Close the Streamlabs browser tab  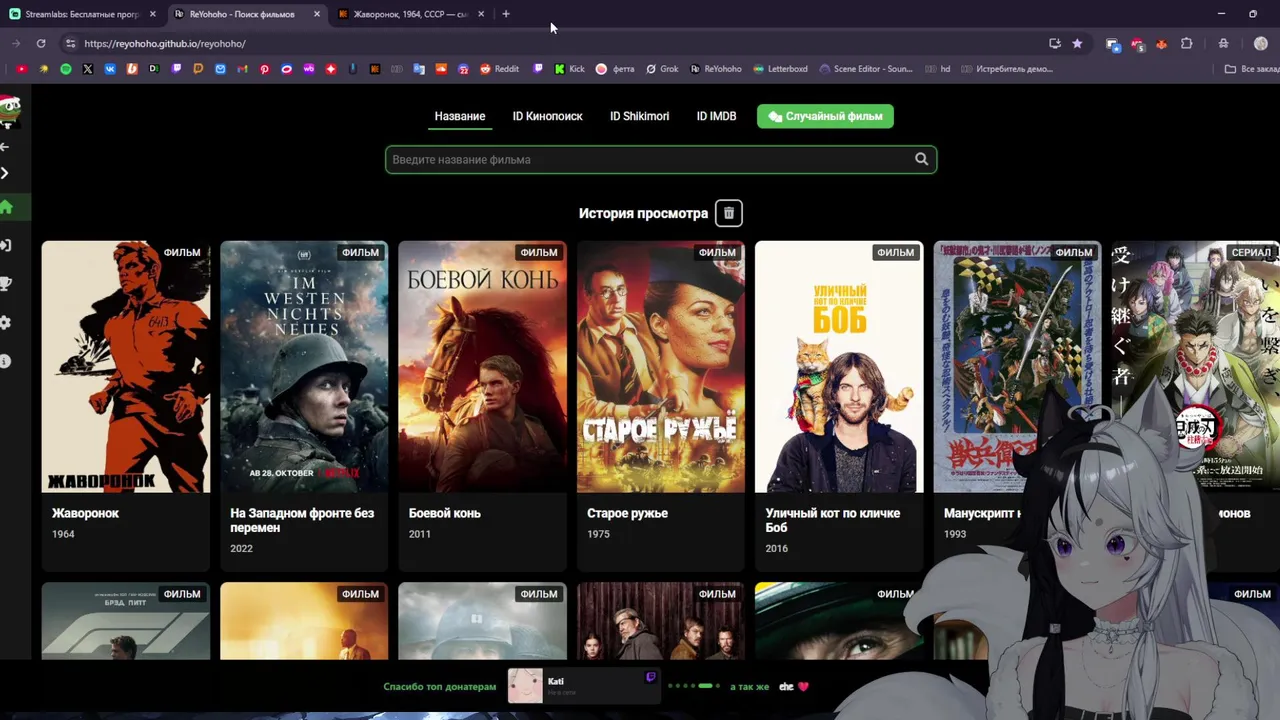pyautogui.click(x=152, y=14)
